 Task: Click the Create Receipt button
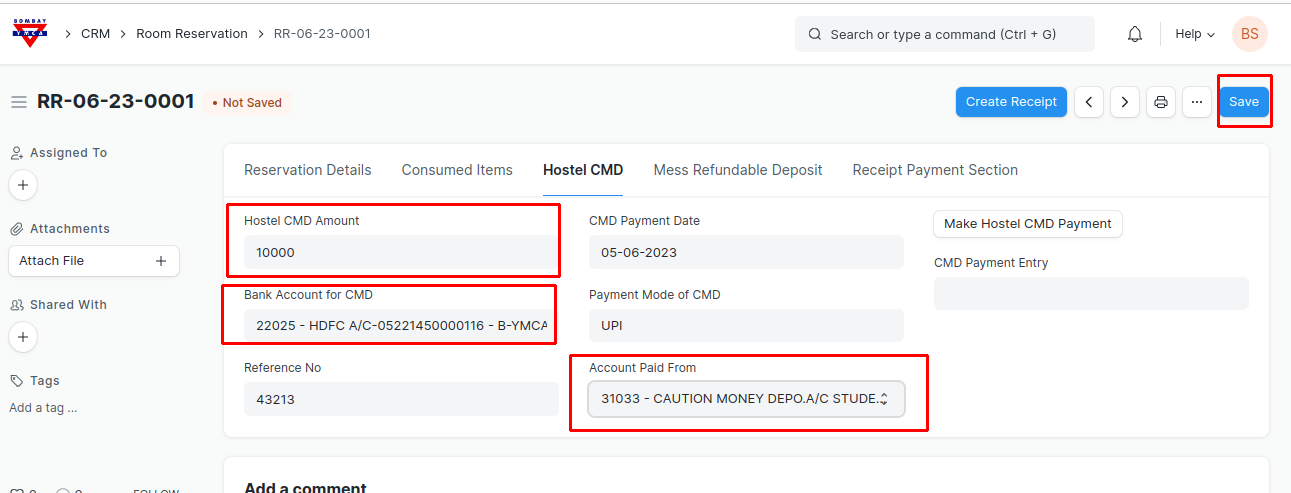click(1011, 102)
